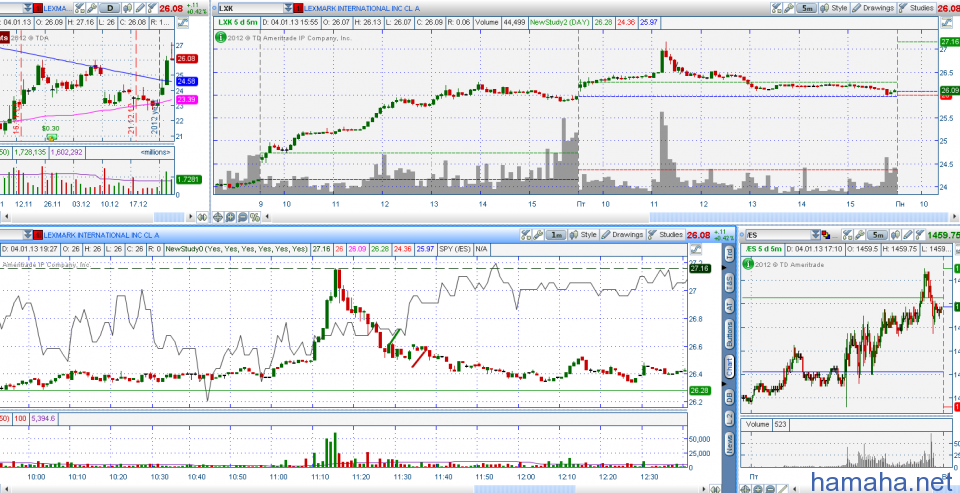Viewport: 960px width, 493px height.
Task: Toggle chart mode icon on 1m chart
Action: 696,249
